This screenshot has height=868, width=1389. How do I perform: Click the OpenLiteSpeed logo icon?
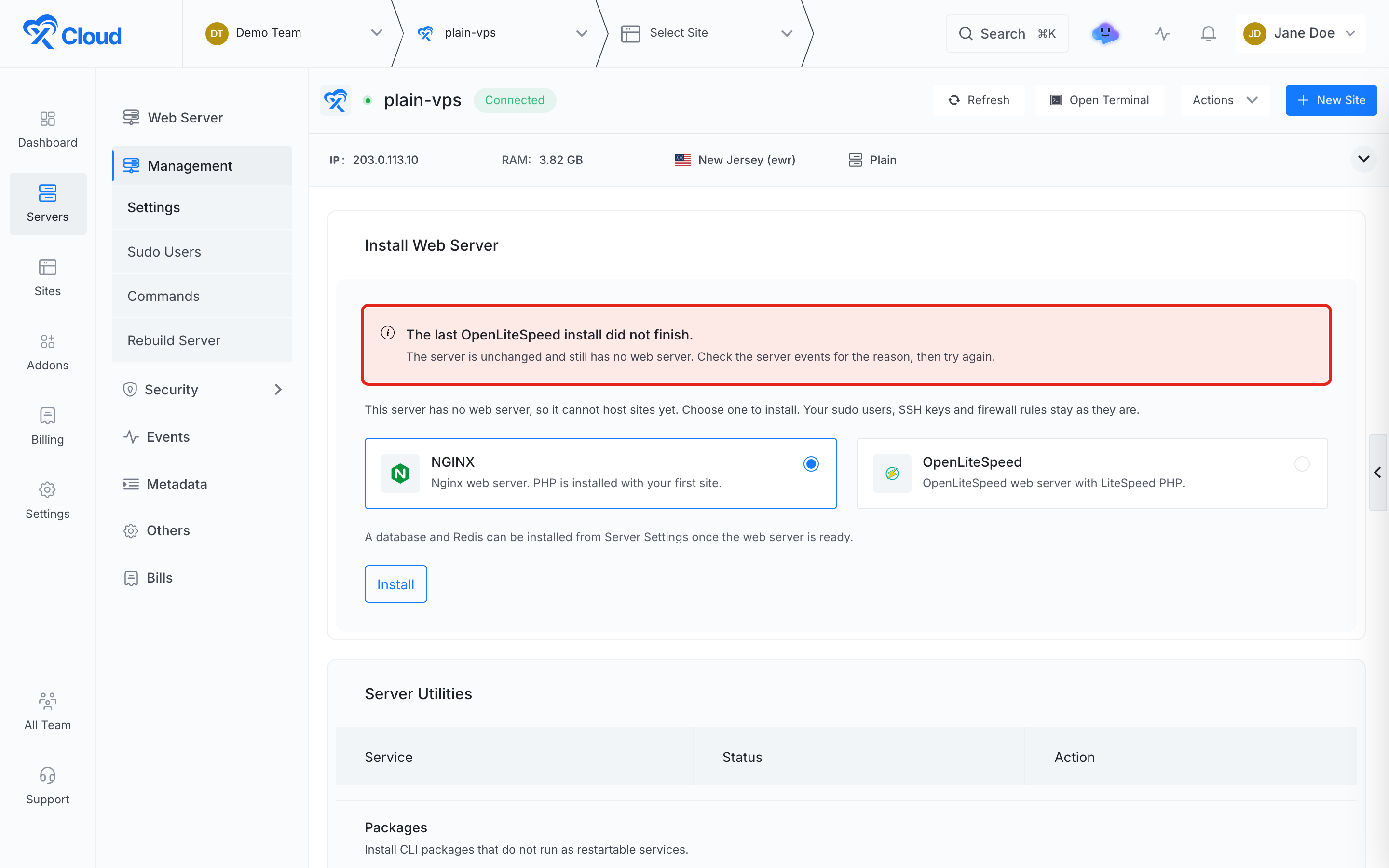(x=892, y=474)
